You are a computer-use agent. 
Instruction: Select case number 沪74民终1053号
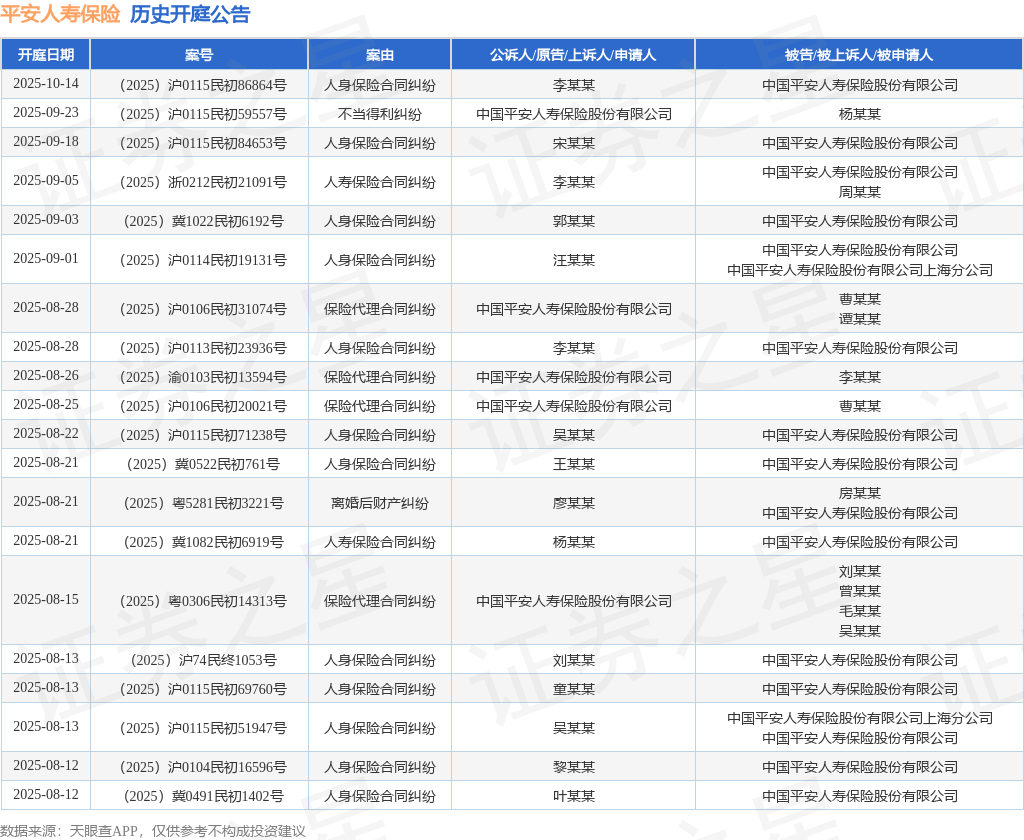203,660
